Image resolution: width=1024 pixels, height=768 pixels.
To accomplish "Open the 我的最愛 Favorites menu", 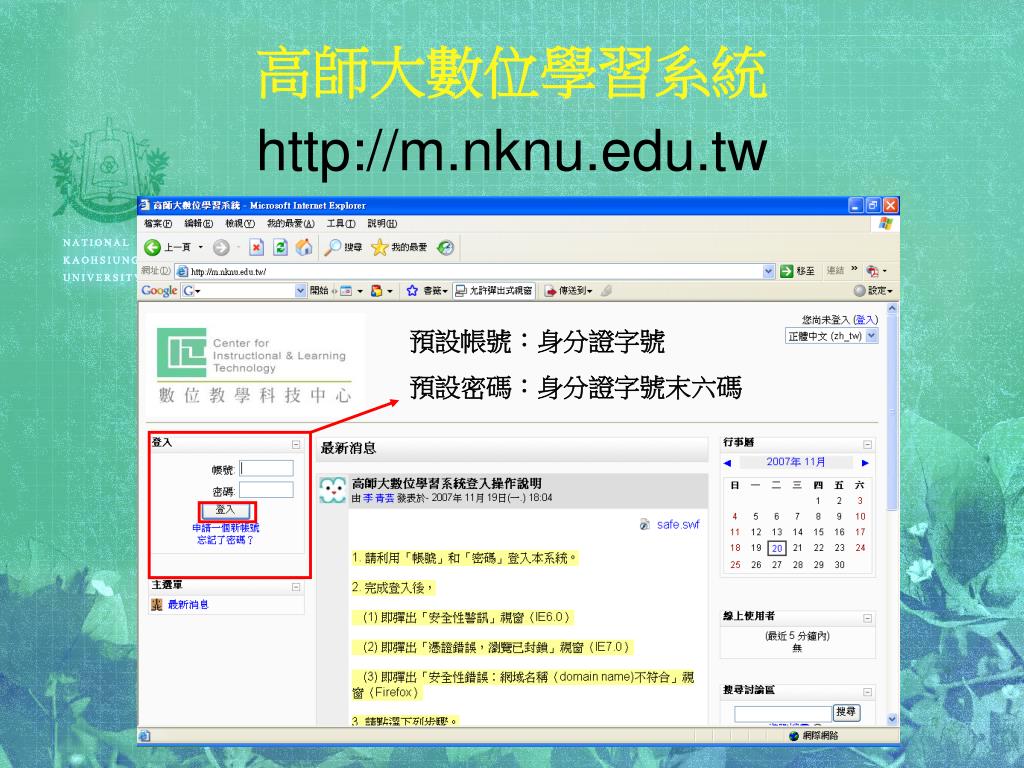I will coord(291,223).
